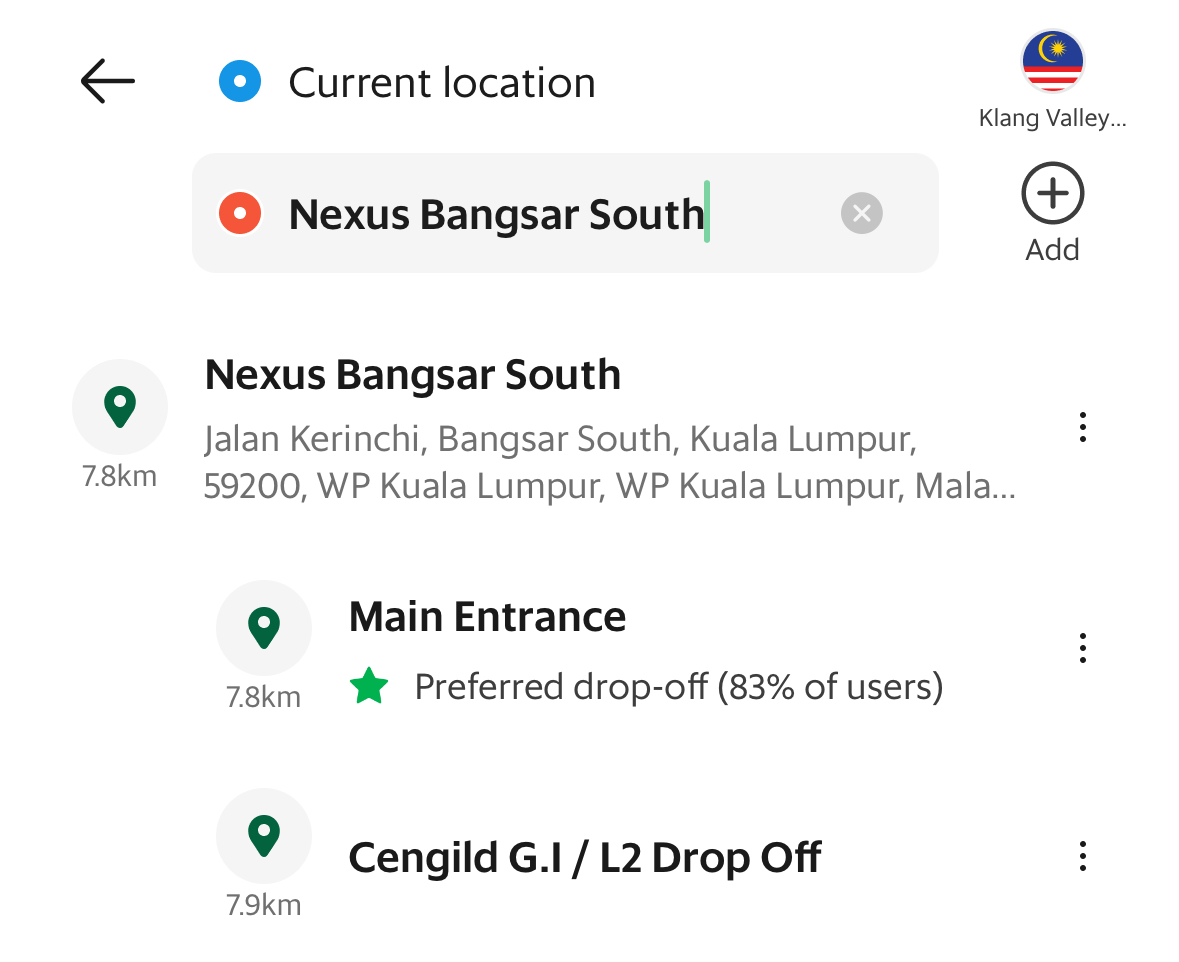
Task: Tap the map pin beside Main Entrance
Action: point(264,627)
